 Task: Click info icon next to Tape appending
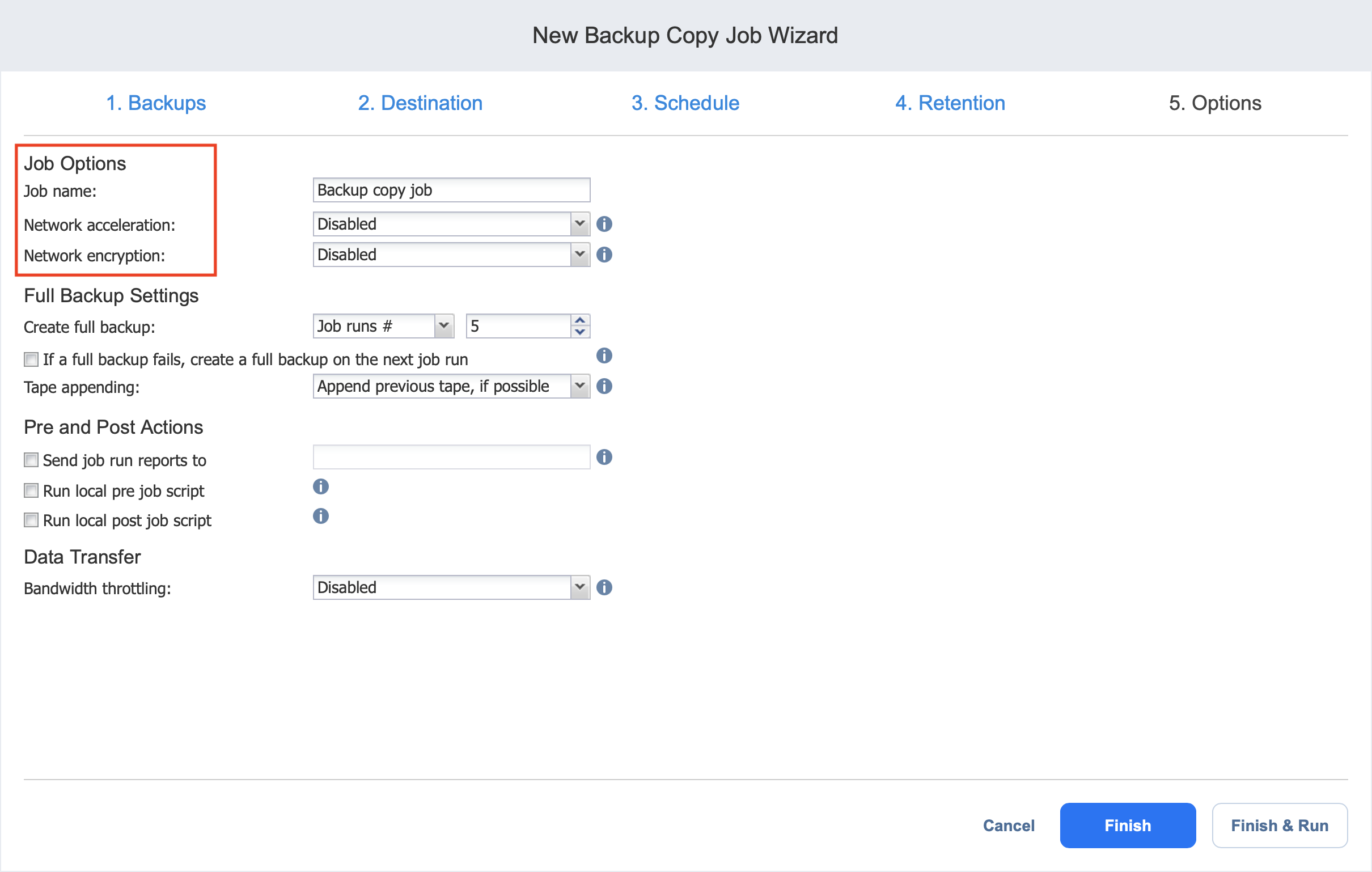(604, 387)
